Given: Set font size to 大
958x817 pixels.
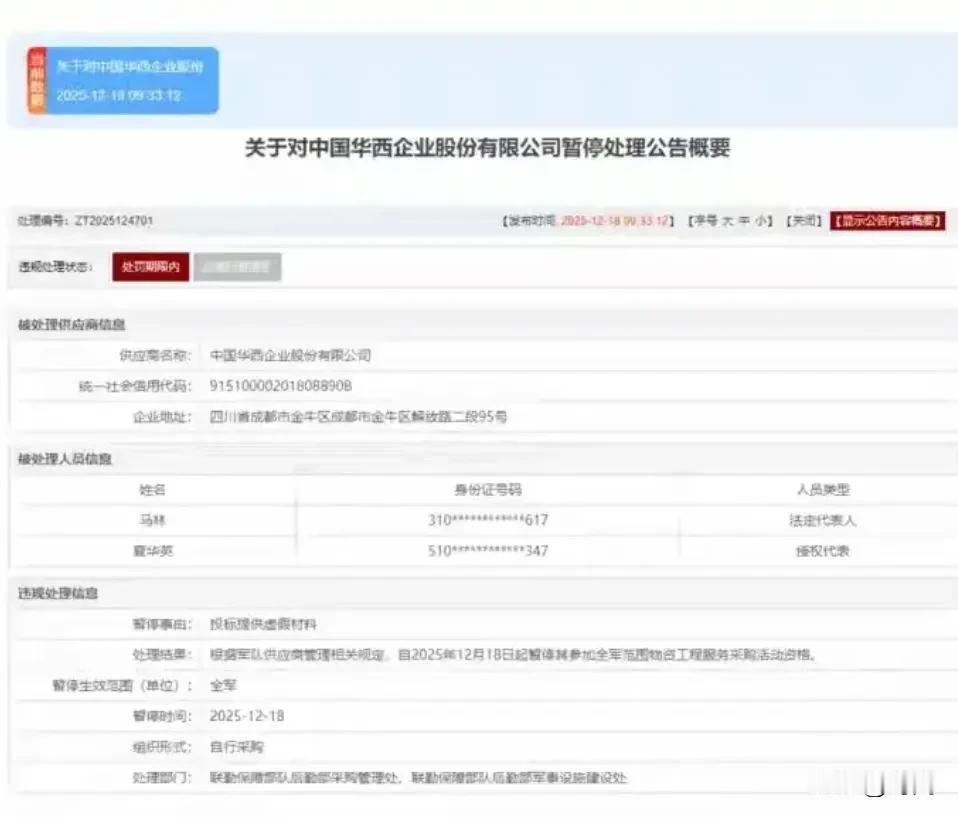Looking at the screenshot, I should 728,221.
